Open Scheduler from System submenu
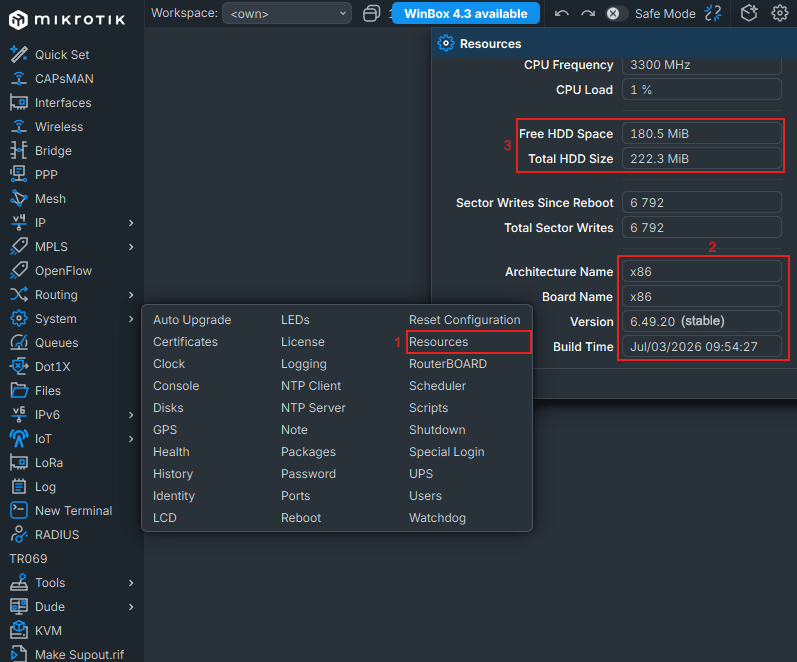797x662 pixels. click(437, 386)
